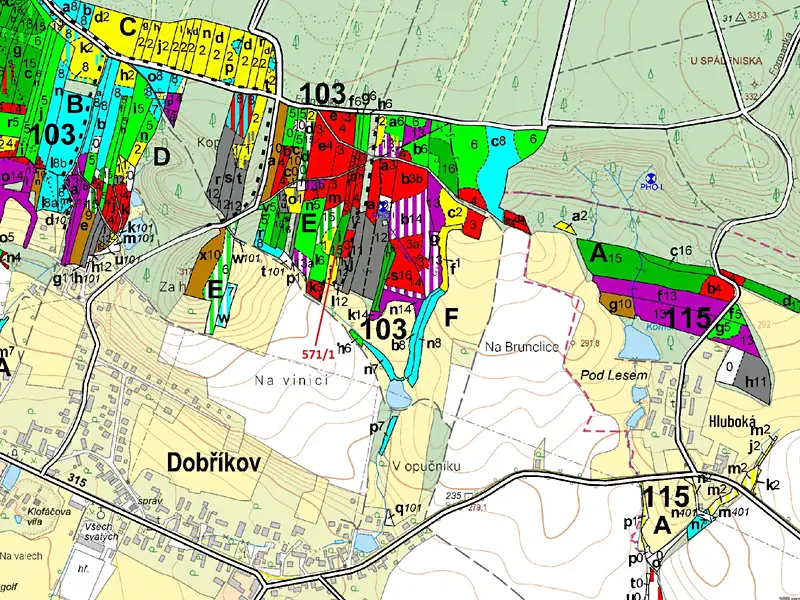
Task: Click the red stand label b4
Action: pyautogui.click(x=713, y=288)
